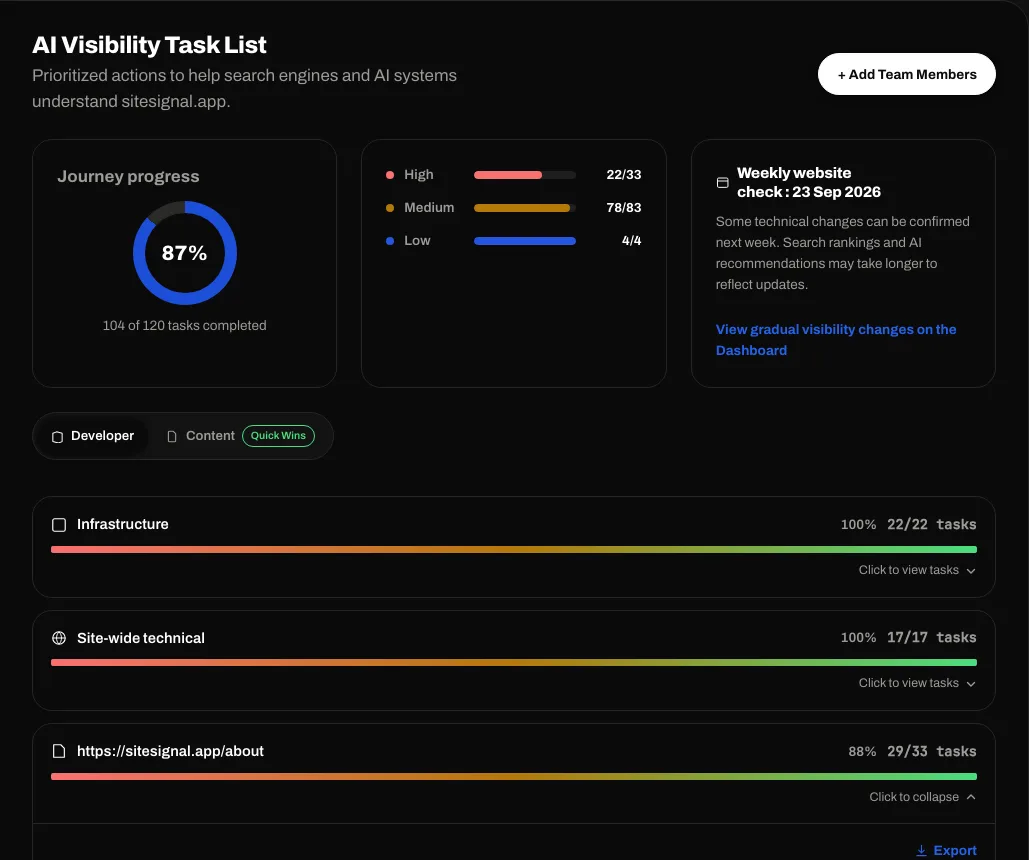The image size is (1029, 860).
Task: Click the 78/83 Medium count
Action: 623,207
